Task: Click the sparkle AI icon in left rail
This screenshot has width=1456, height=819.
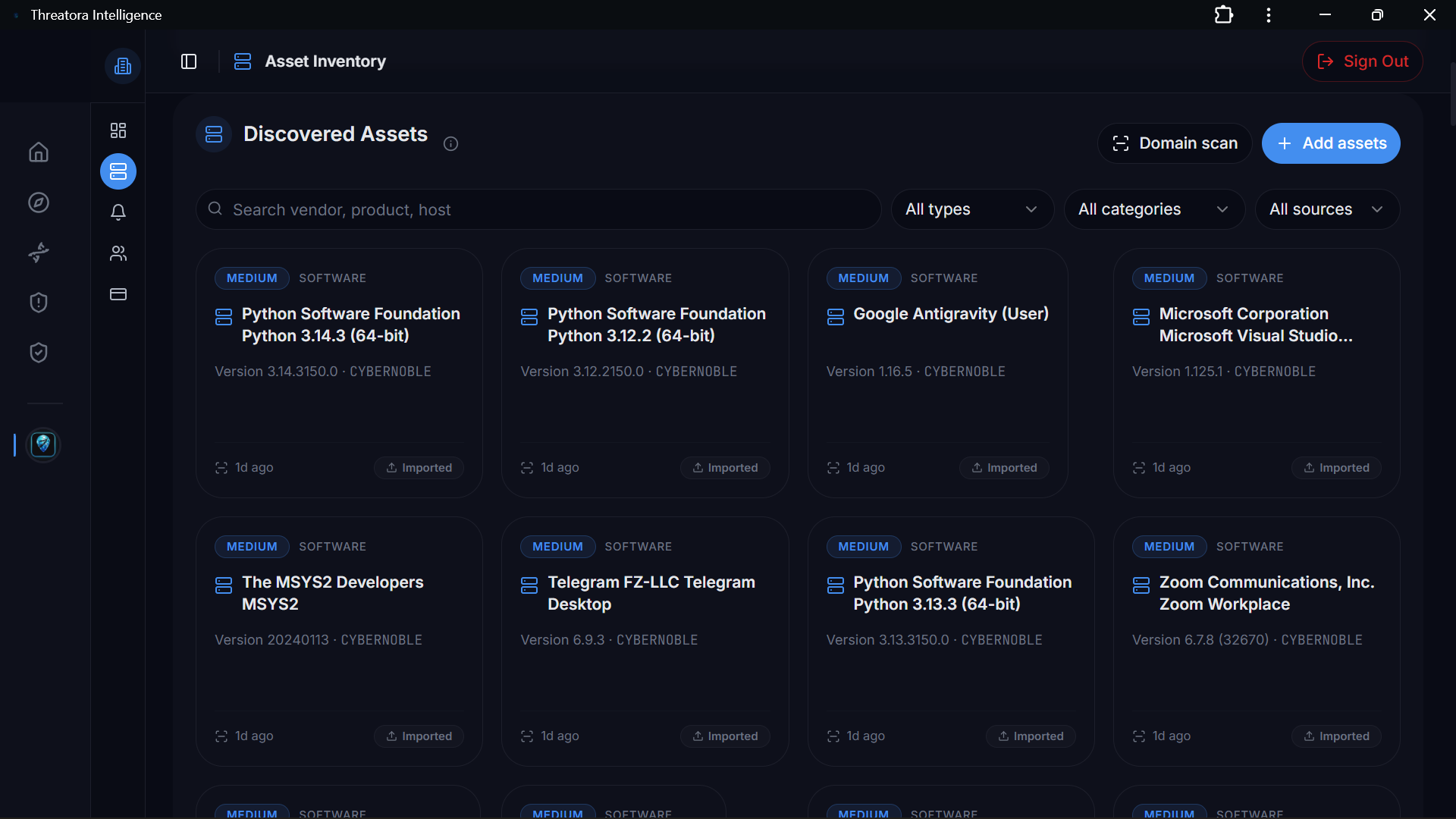Action: [x=39, y=253]
